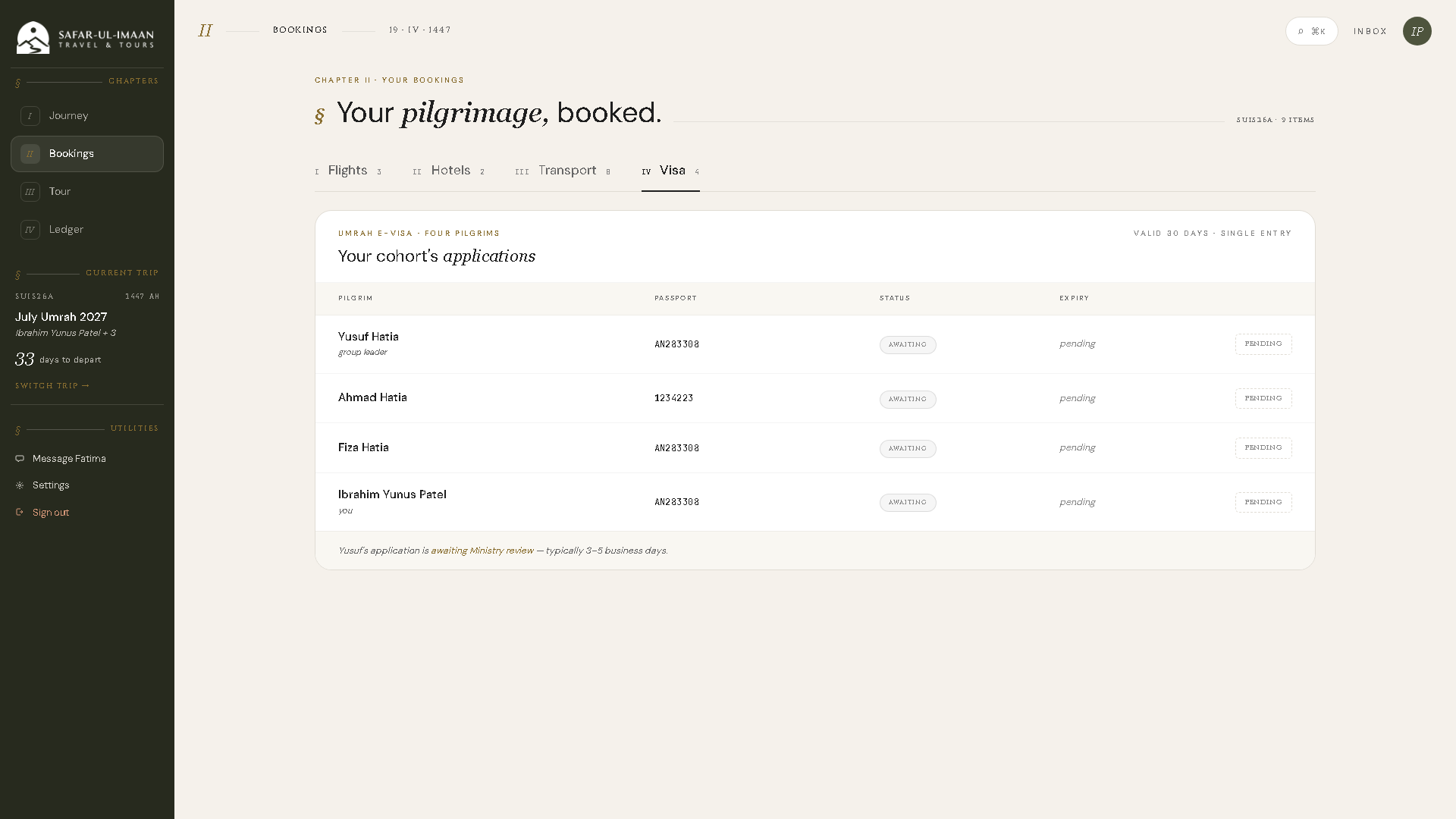Click the Pending button in Fiza Hatia's row
The width and height of the screenshot is (1456, 819).
click(1263, 448)
